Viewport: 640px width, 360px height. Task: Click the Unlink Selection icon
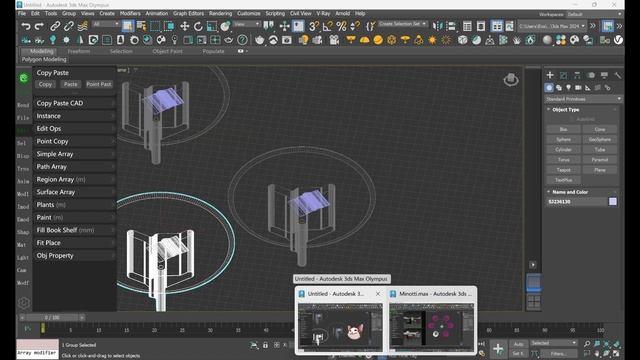[x=69, y=26]
